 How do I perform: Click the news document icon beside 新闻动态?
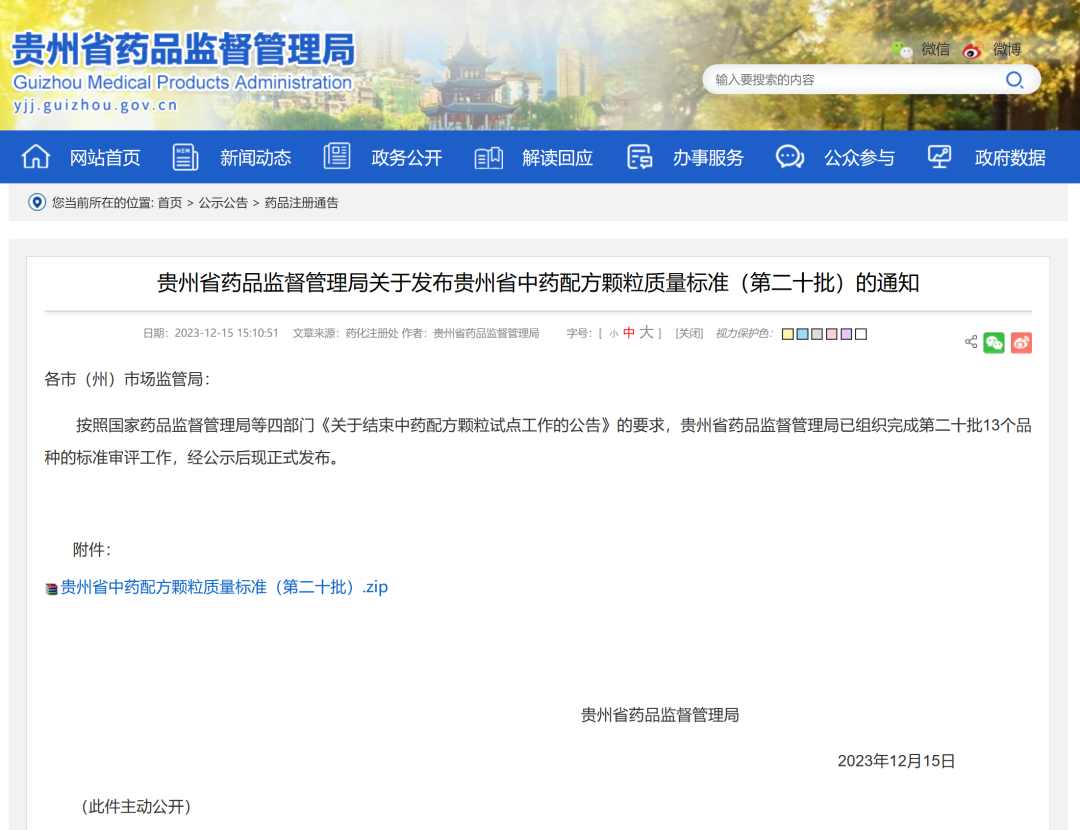coord(185,157)
